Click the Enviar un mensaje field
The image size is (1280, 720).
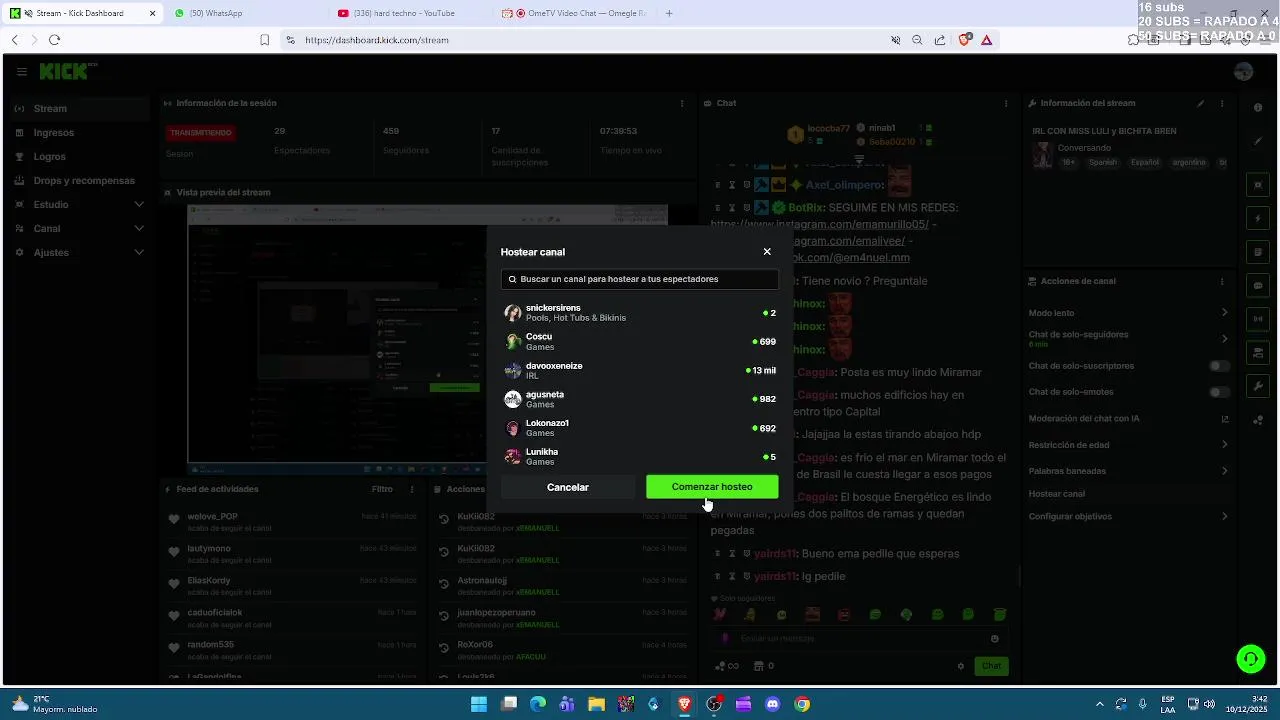(x=860, y=638)
